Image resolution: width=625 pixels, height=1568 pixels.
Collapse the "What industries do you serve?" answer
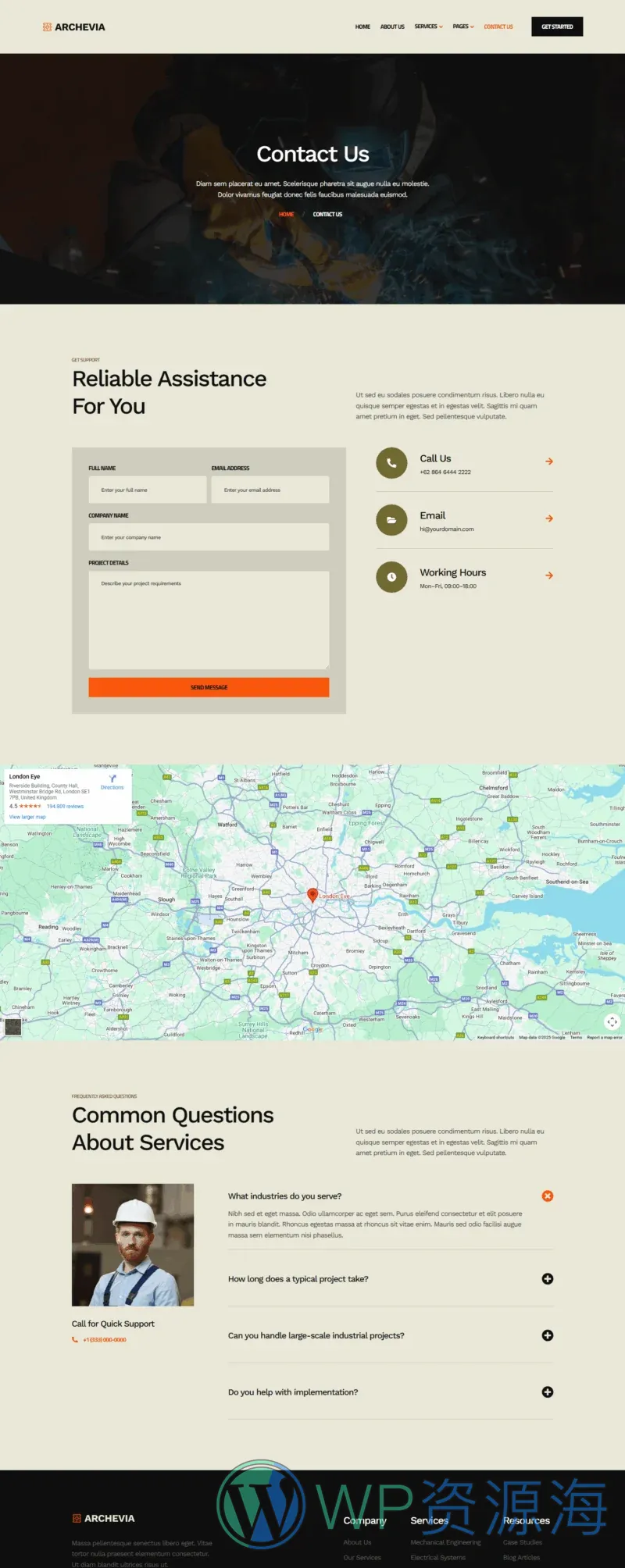548,1196
